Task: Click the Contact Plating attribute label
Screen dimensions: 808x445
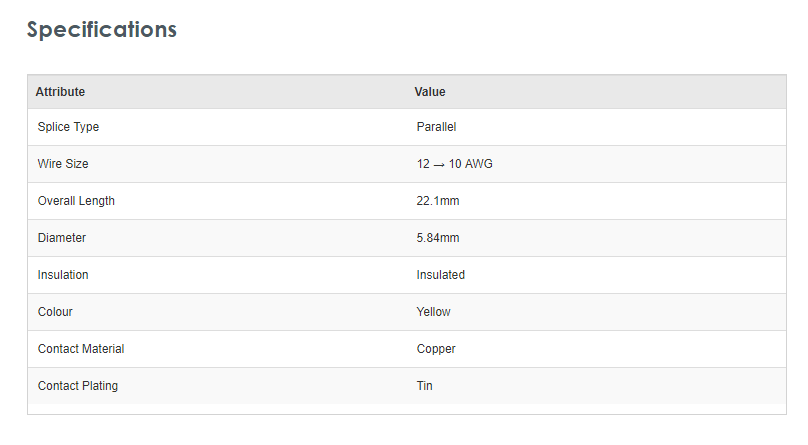Action: point(78,386)
